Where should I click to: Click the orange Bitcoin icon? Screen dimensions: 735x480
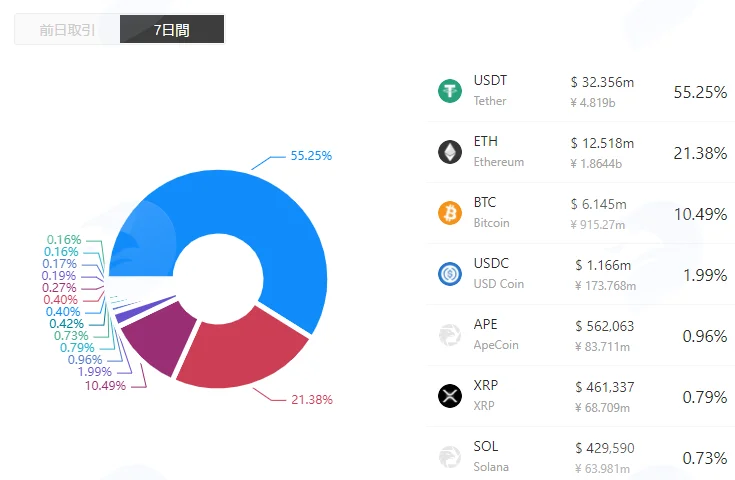coord(450,213)
